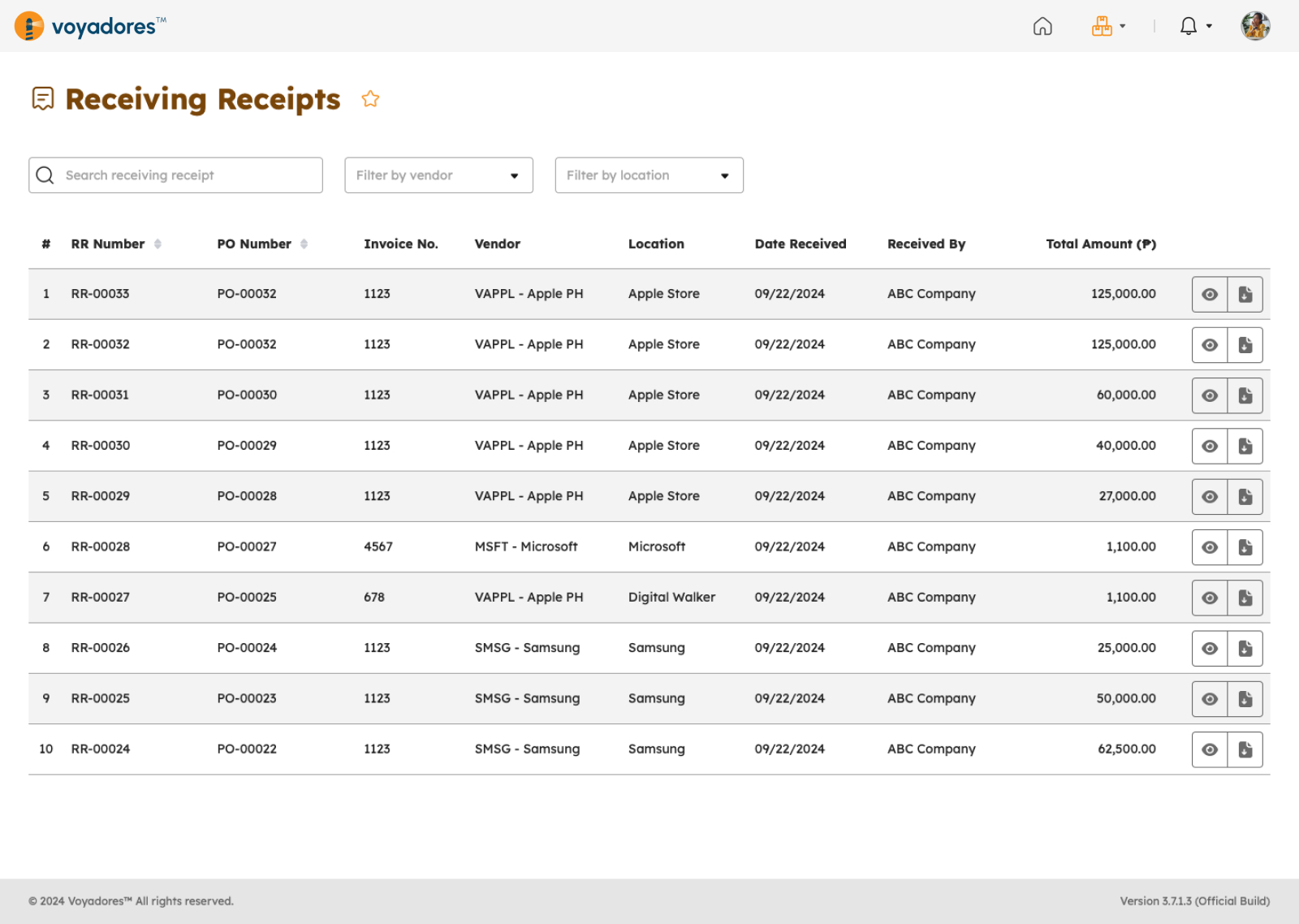Click the Receiving Receipts page title
Screen dimensions: 1299x924
203,99
